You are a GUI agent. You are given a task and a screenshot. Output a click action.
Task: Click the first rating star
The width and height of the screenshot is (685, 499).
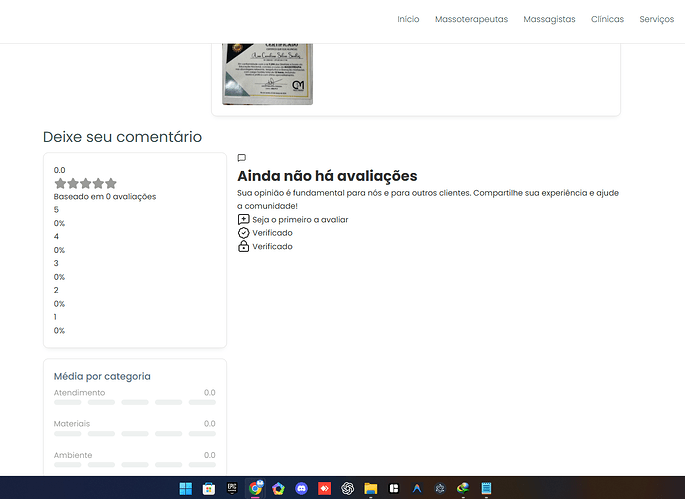(x=60, y=184)
